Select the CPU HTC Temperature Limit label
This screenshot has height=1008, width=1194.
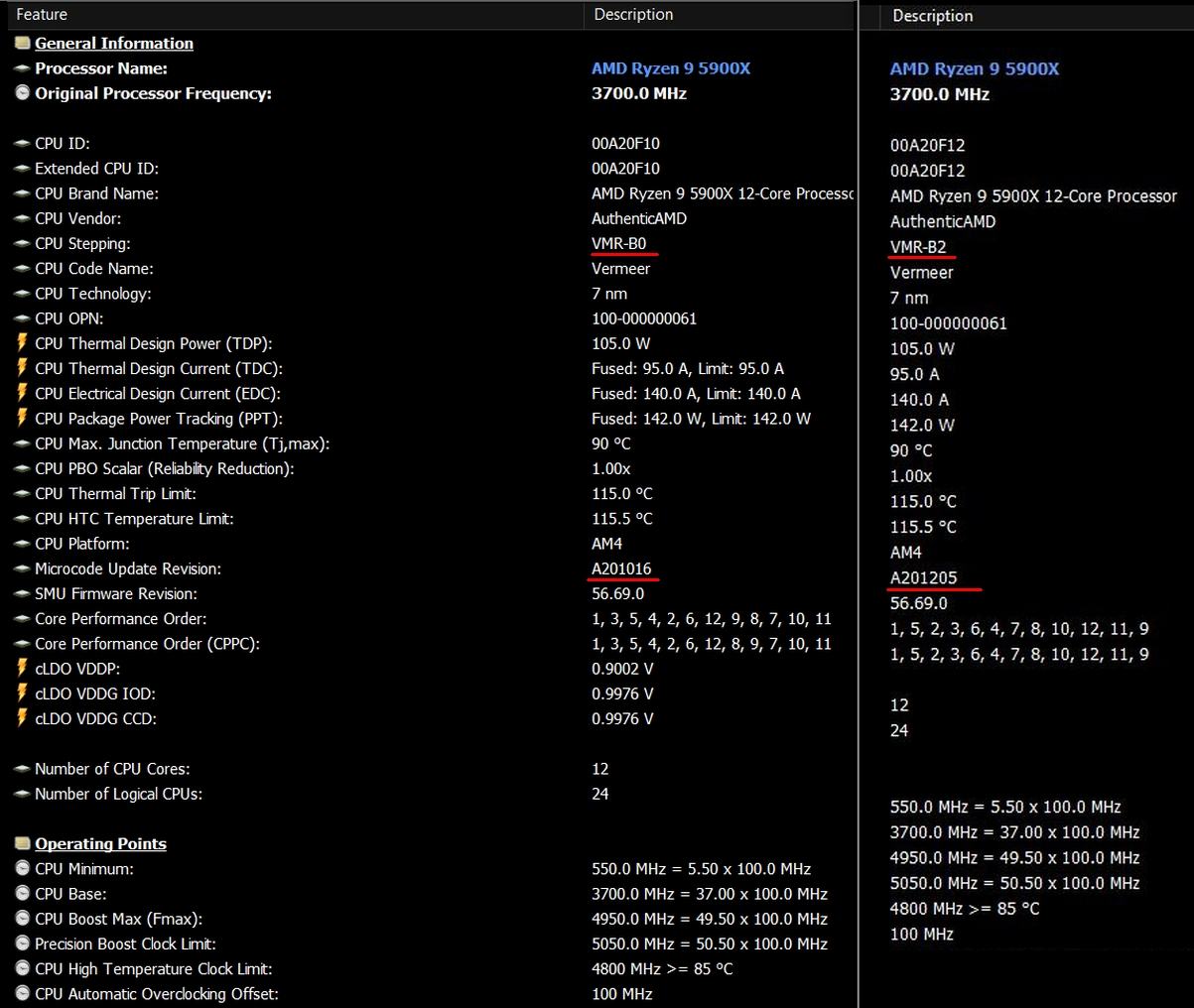(134, 518)
